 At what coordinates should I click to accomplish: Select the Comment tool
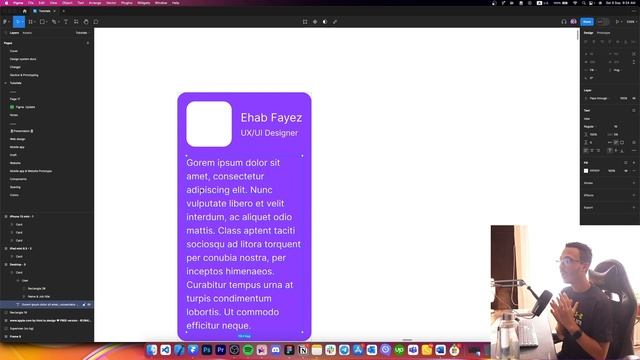96,22
